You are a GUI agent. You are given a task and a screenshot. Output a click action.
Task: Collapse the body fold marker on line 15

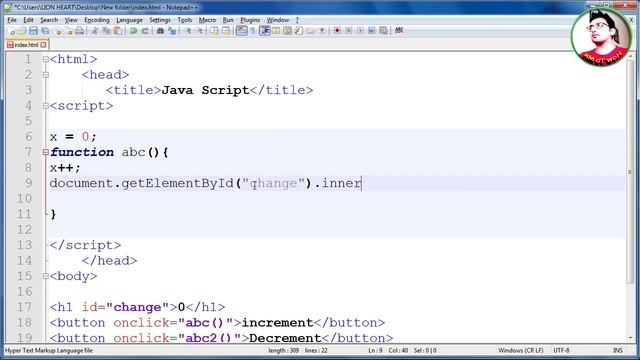click(x=46, y=276)
